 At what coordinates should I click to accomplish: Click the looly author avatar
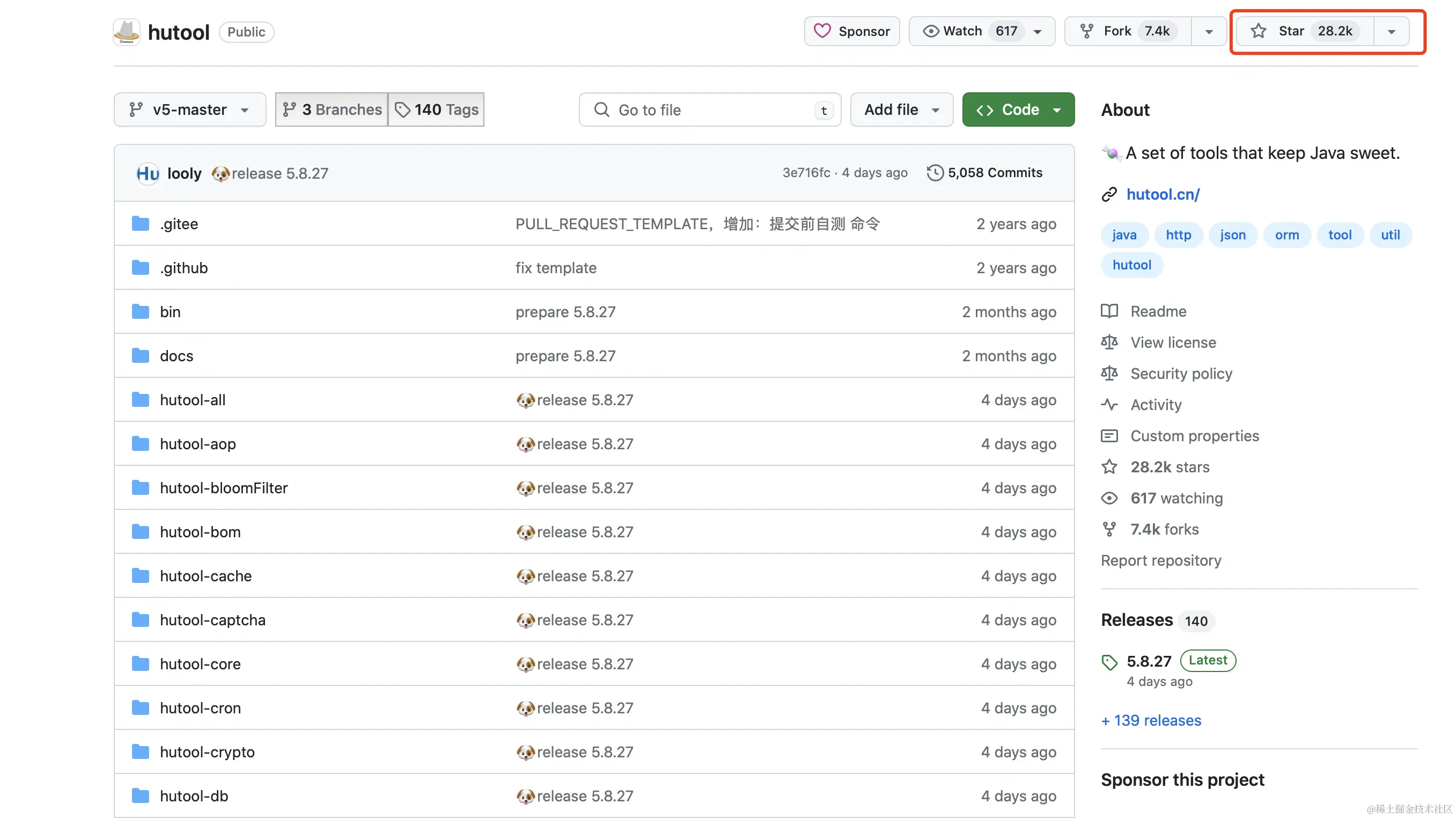[x=148, y=173]
